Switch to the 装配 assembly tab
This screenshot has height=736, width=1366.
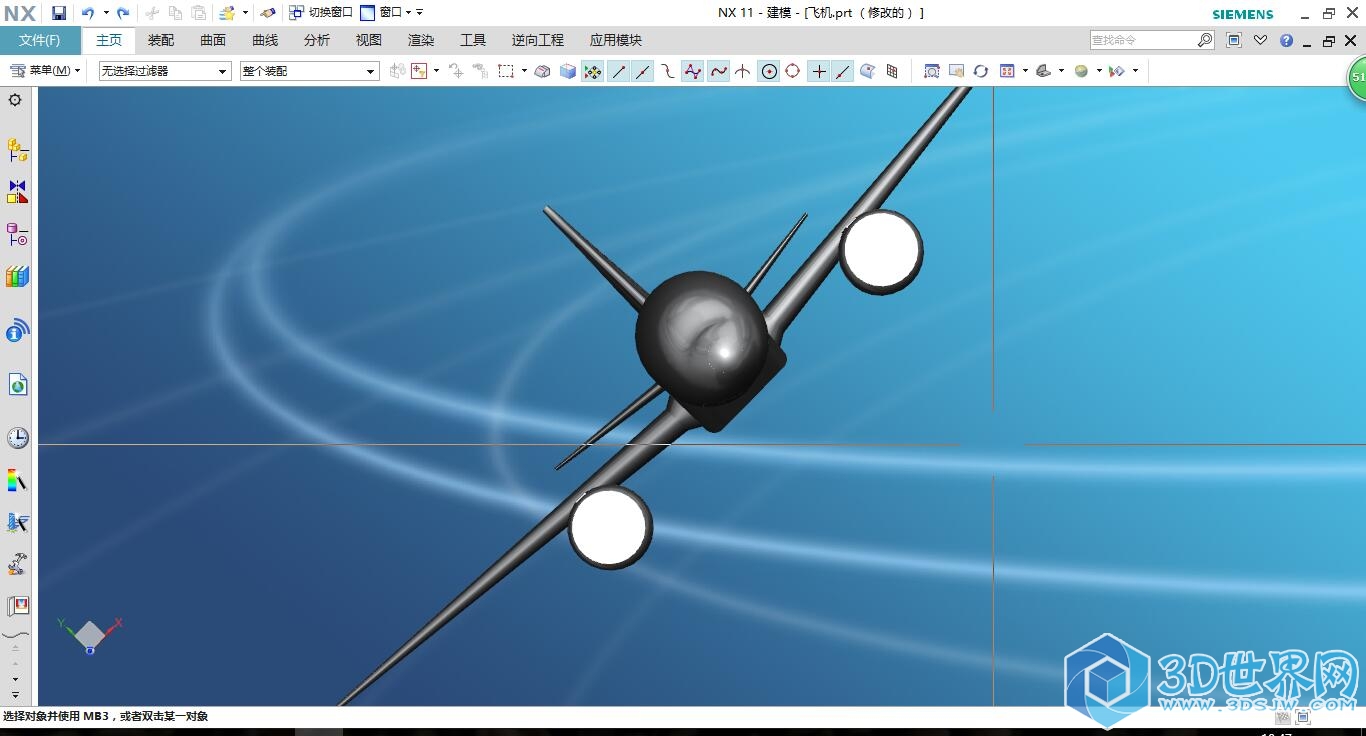point(161,40)
